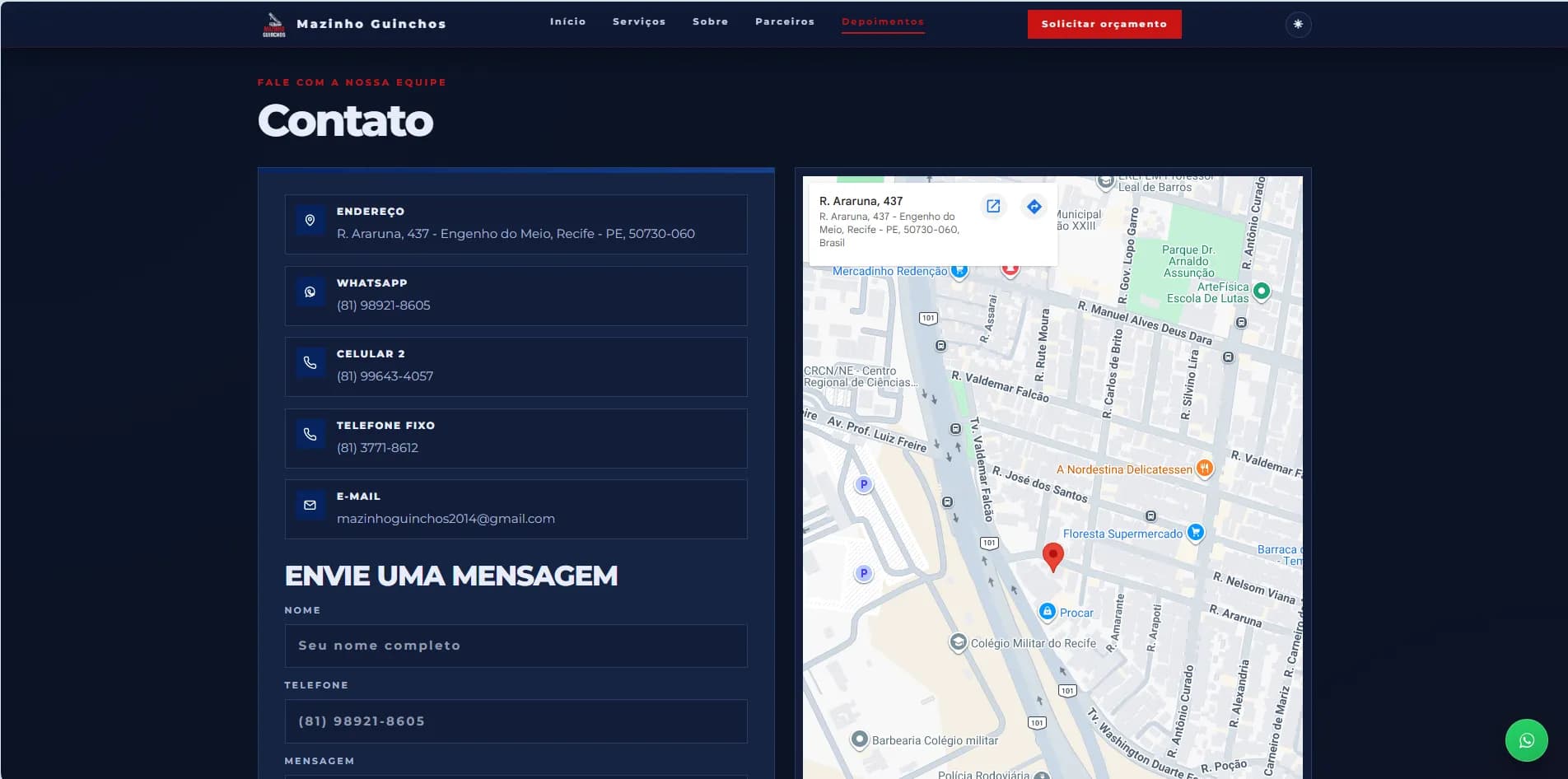The image size is (1568, 779).
Task: Click the upper parking P marker on the map
Action: [x=863, y=484]
